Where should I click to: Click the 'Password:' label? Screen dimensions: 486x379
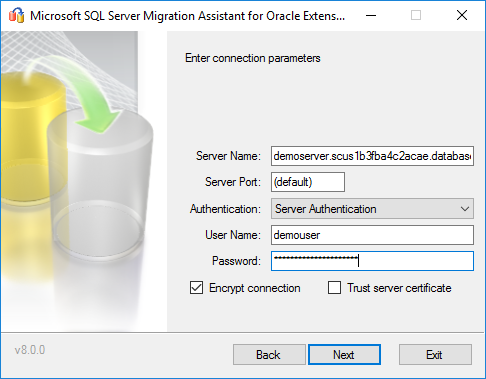pos(236,261)
